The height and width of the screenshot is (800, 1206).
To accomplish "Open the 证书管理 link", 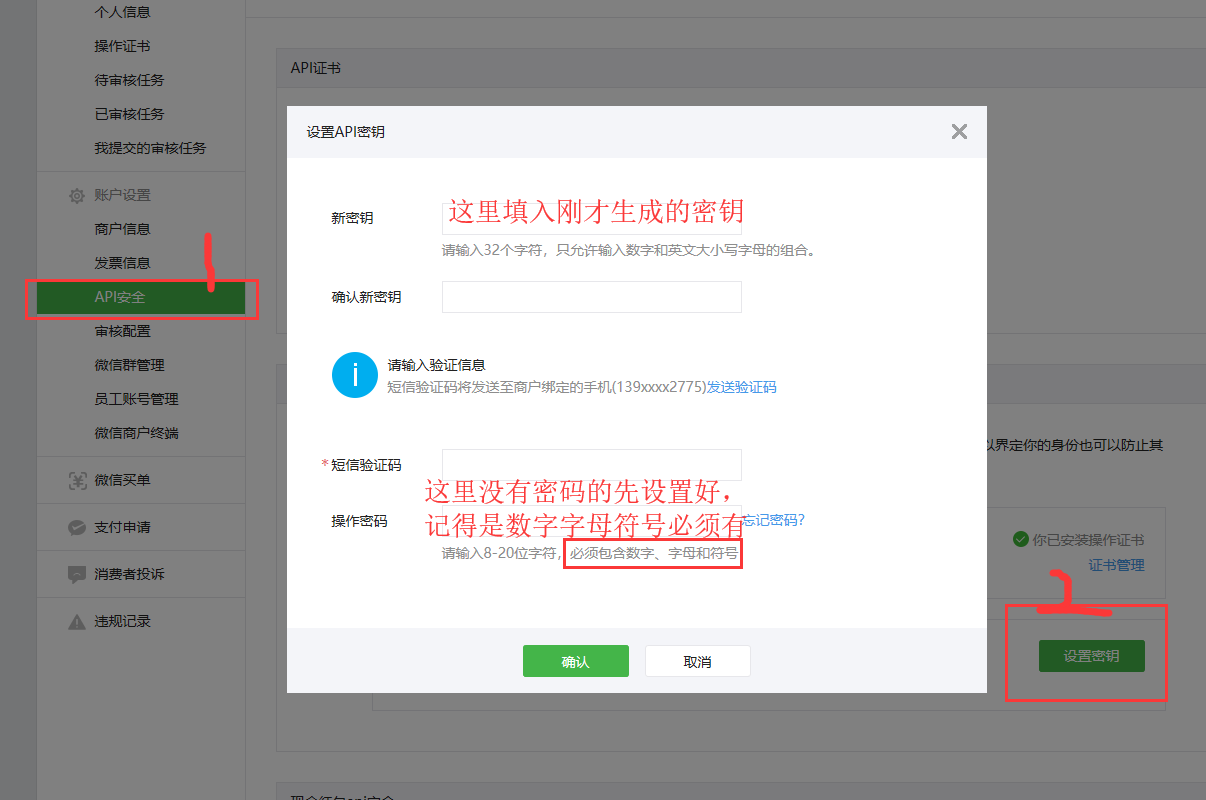I will pyautogui.click(x=1115, y=565).
